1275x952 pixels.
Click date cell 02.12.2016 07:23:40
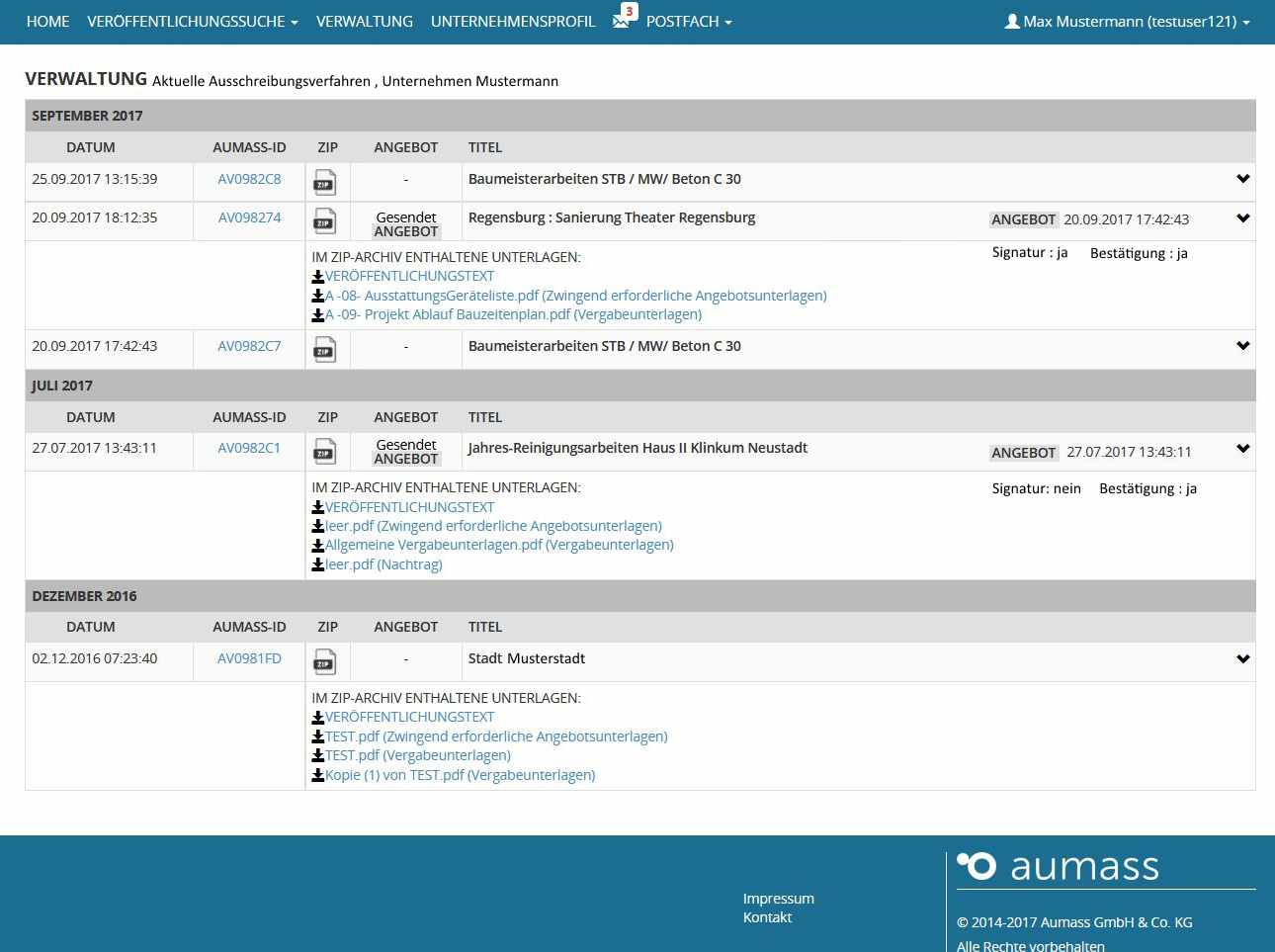pos(95,658)
